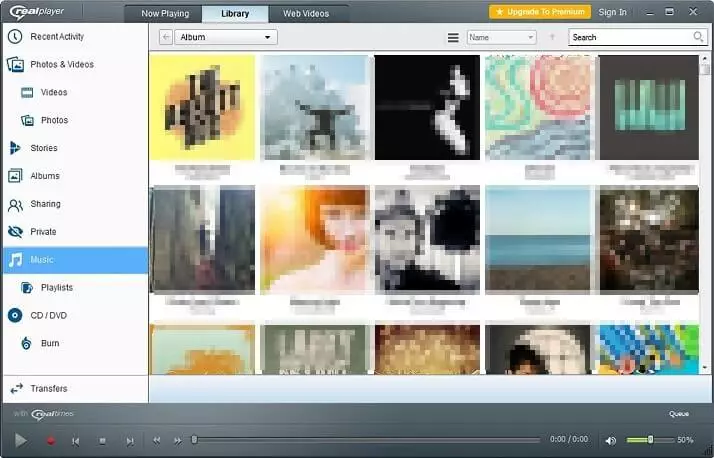The width and height of the screenshot is (714, 458).
Task: Click the Sign In link
Action: point(612,12)
